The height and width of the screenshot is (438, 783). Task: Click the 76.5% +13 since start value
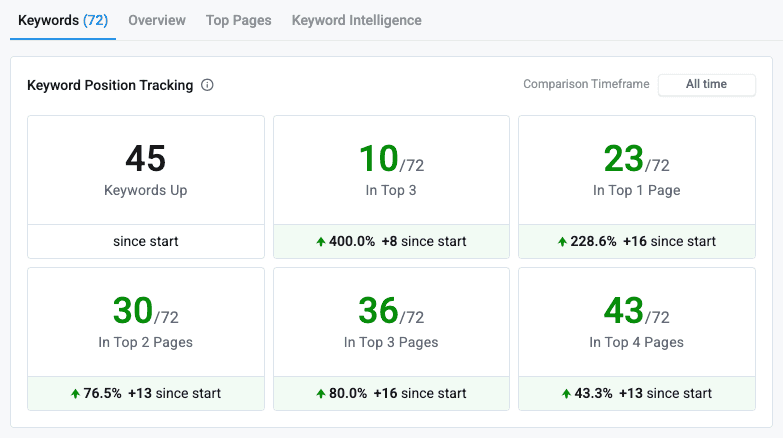(x=146, y=393)
